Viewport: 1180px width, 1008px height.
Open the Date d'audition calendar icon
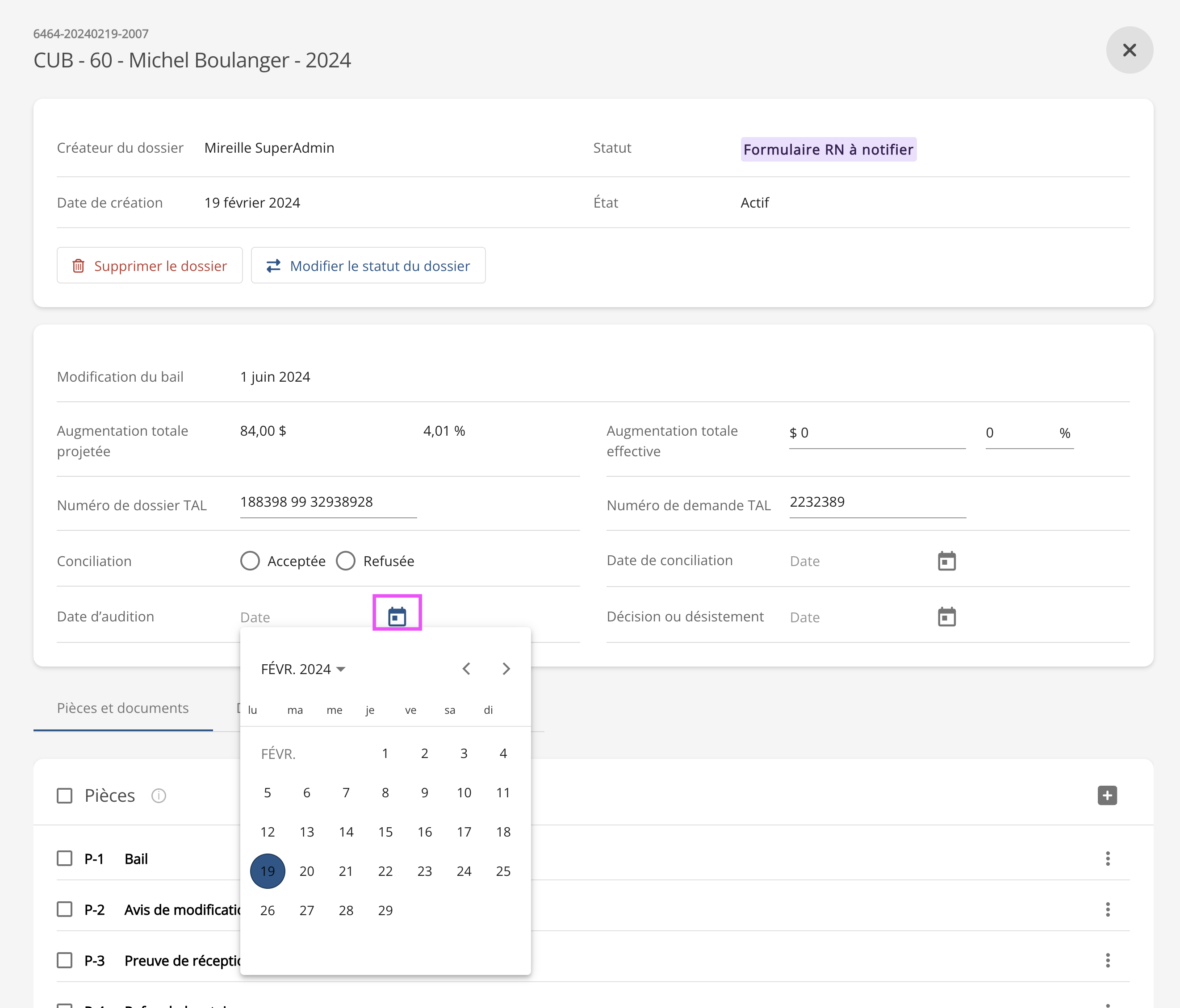397,616
